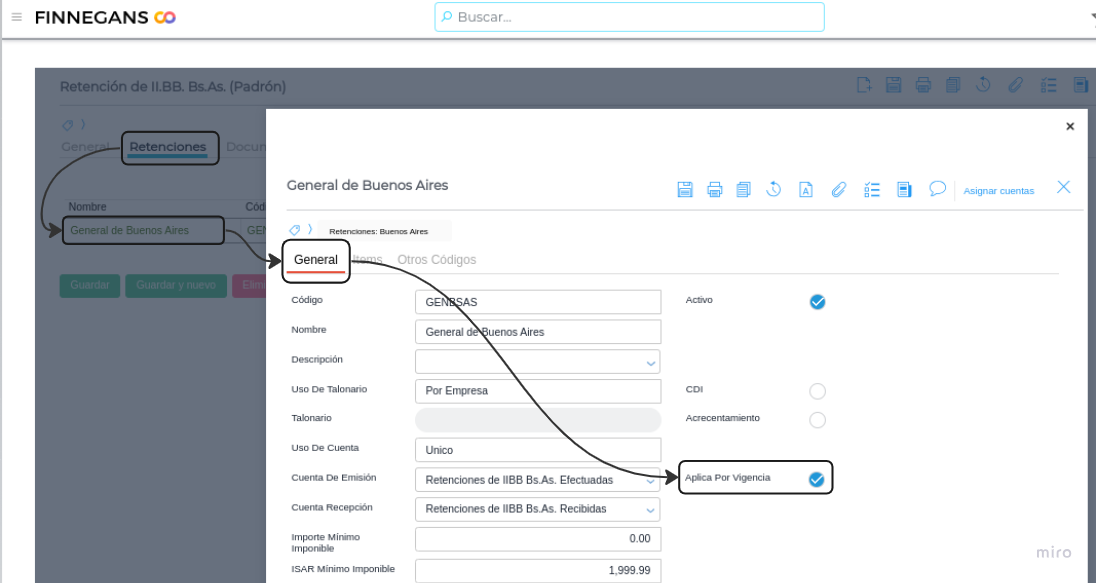This screenshot has height=583, width=1096.
Task: Click the print icon in the dialog toolbar
Action: click(x=714, y=189)
